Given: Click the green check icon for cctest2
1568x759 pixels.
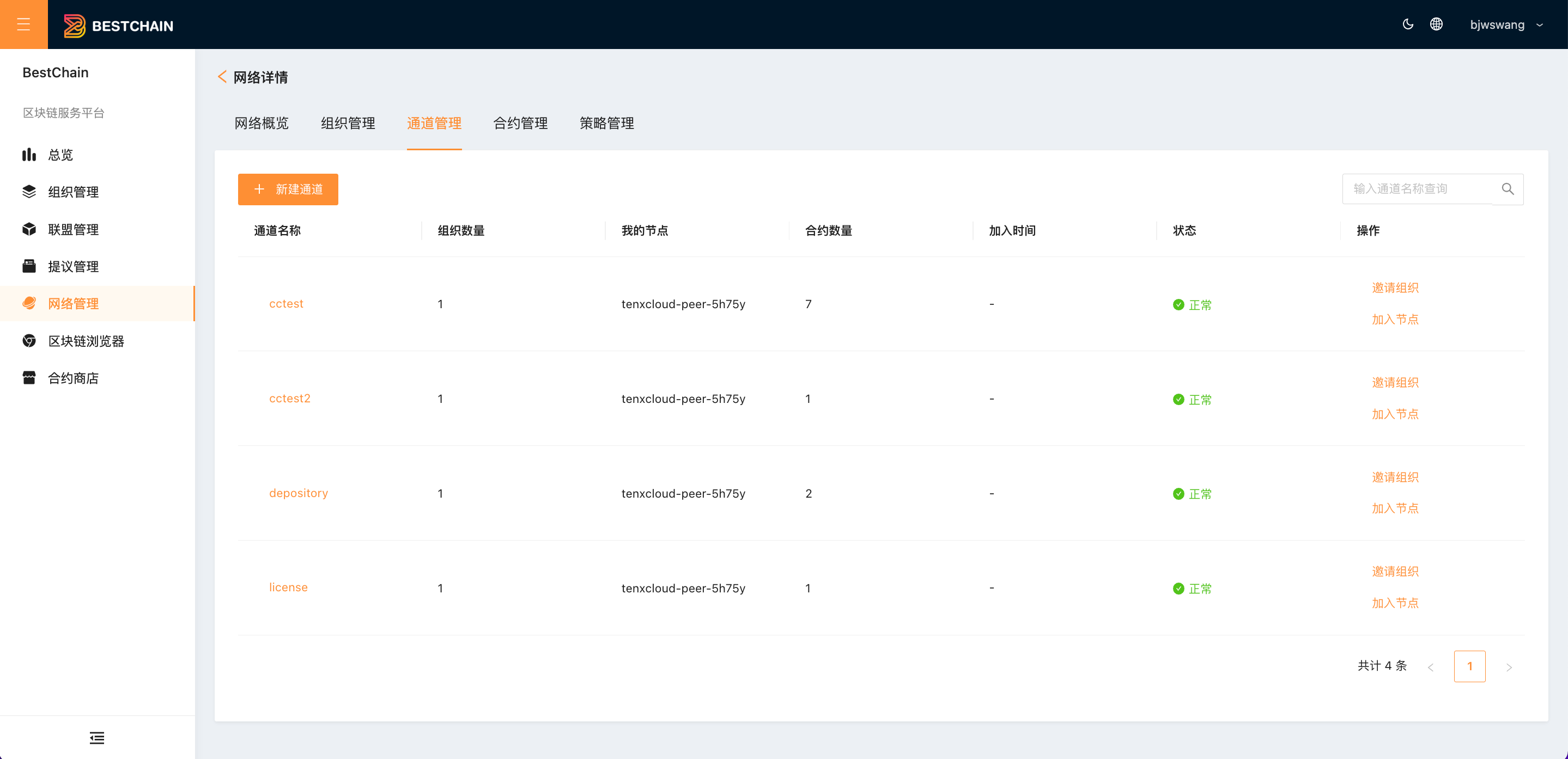Looking at the screenshot, I should [x=1178, y=400].
